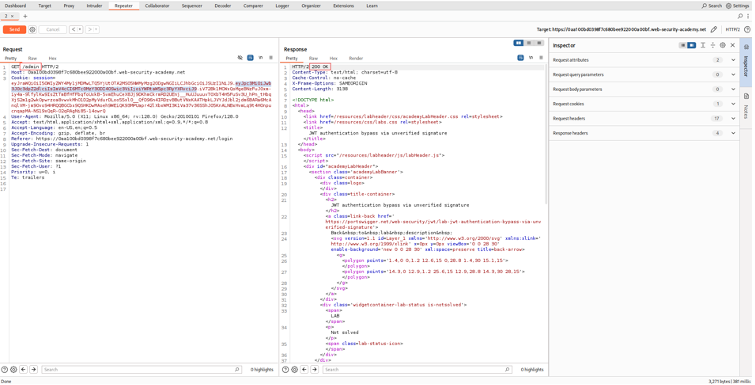This screenshot has width=755, height=385.
Task: Close the Inspector panel
Action: point(732,45)
